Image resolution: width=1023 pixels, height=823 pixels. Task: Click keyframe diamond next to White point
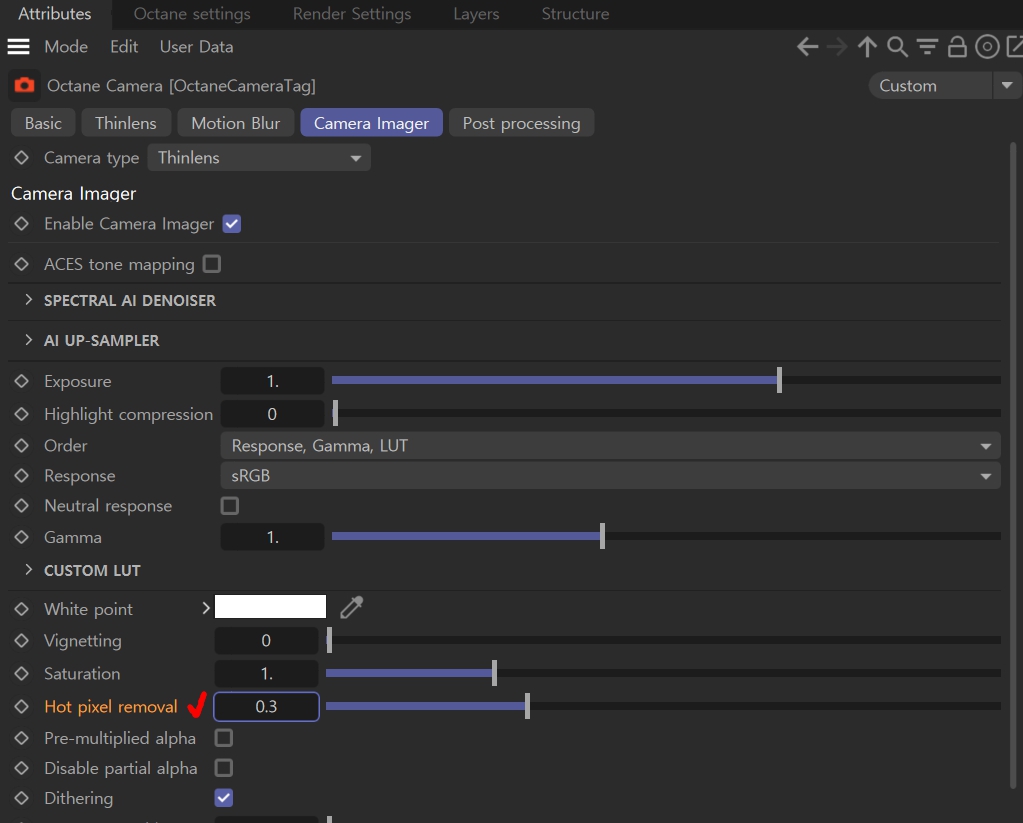tap(22, 609)
